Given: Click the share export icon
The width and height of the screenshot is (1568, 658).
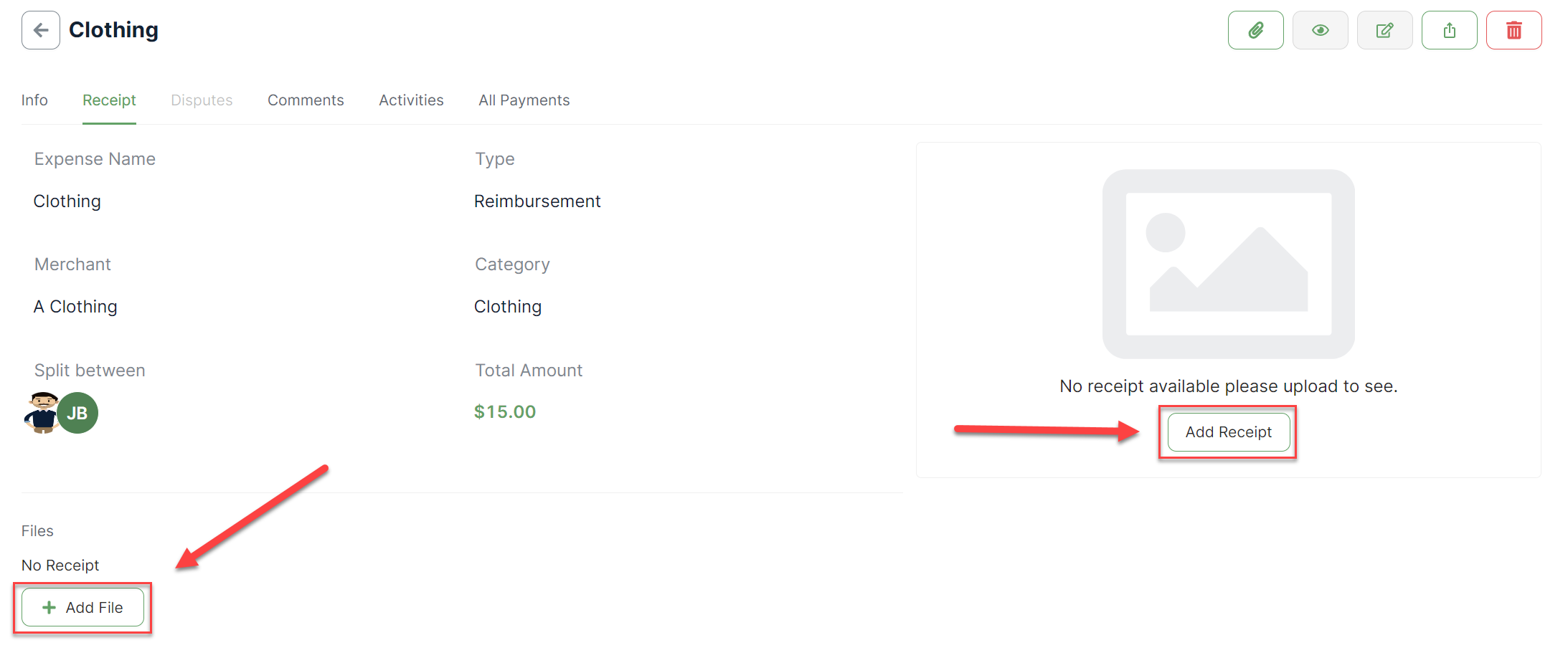Looking at the screenshot, I should [x=1449, y=30].
